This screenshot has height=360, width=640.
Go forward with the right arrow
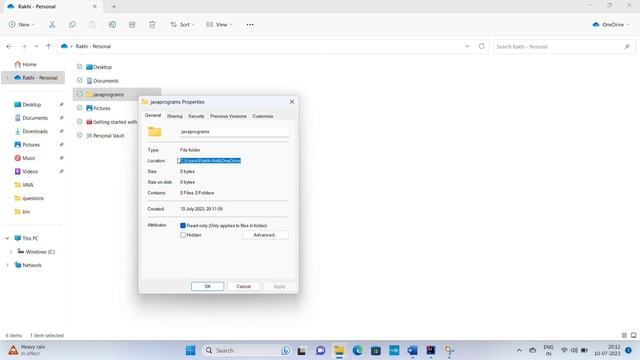tap(24, 47)
